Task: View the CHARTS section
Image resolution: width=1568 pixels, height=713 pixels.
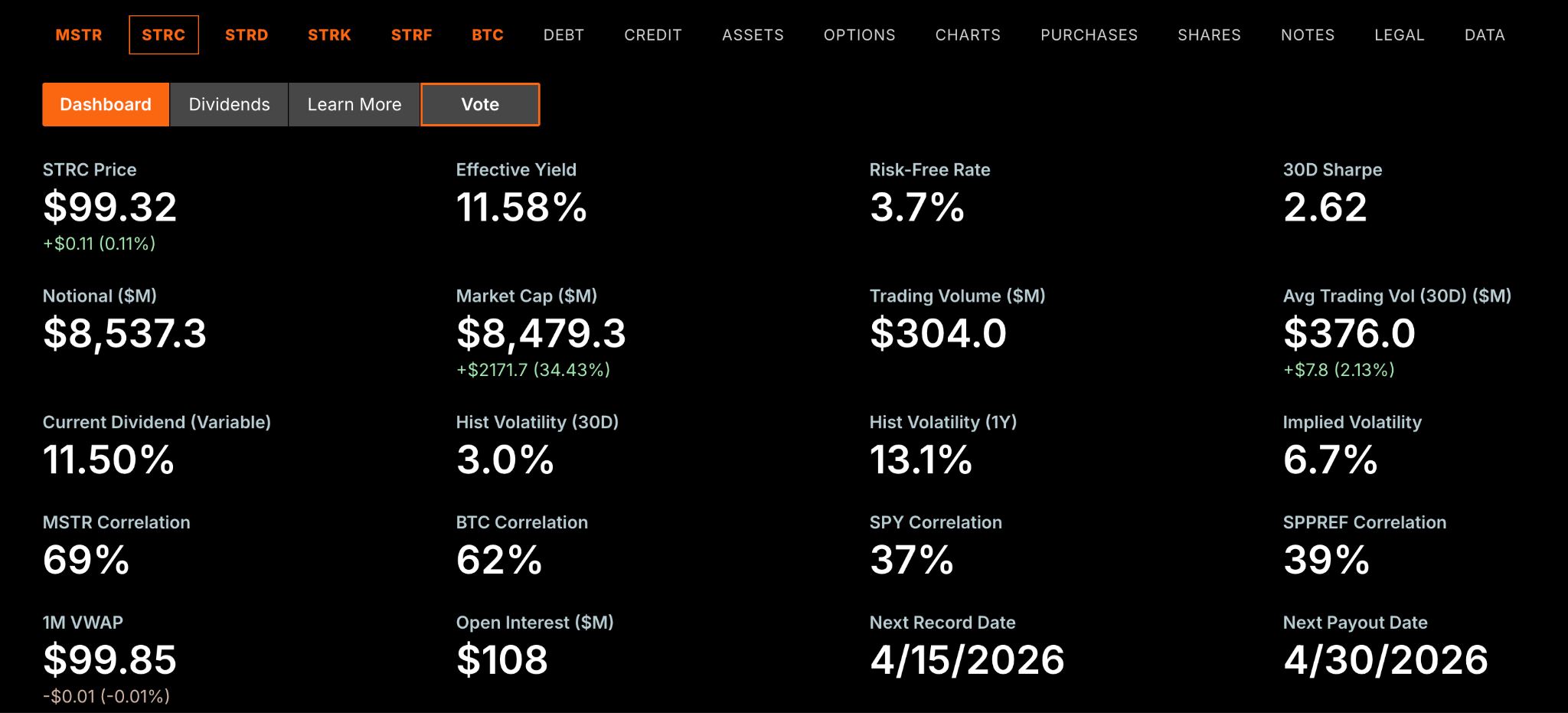Action: [968, 35]
